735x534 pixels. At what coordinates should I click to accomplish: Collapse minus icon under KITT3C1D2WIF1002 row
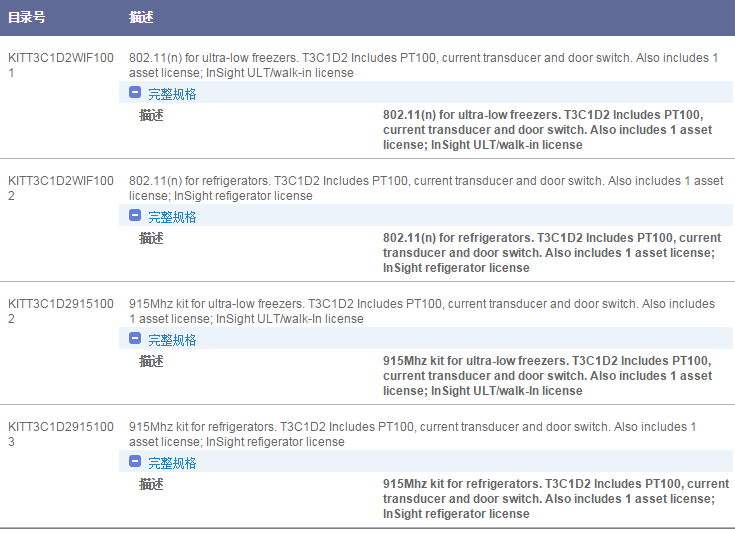[135, 216]
